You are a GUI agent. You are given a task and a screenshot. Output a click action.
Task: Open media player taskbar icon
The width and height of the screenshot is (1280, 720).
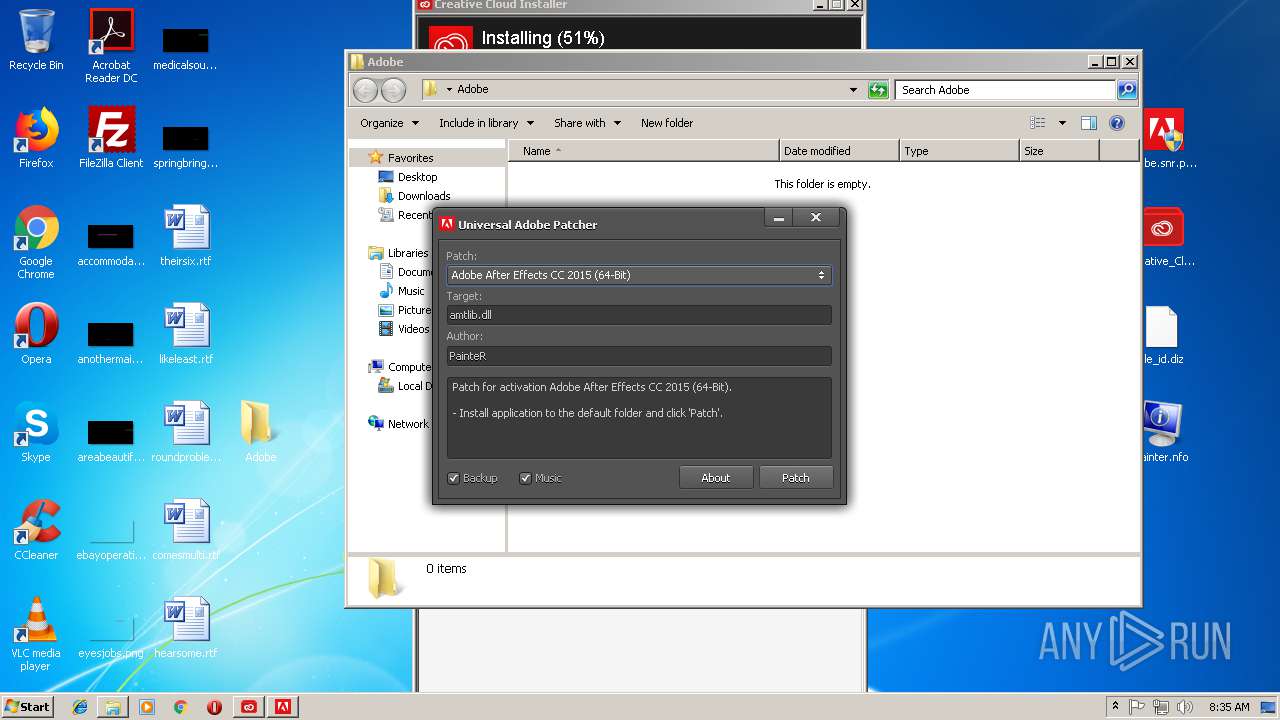tap(147, 707)
